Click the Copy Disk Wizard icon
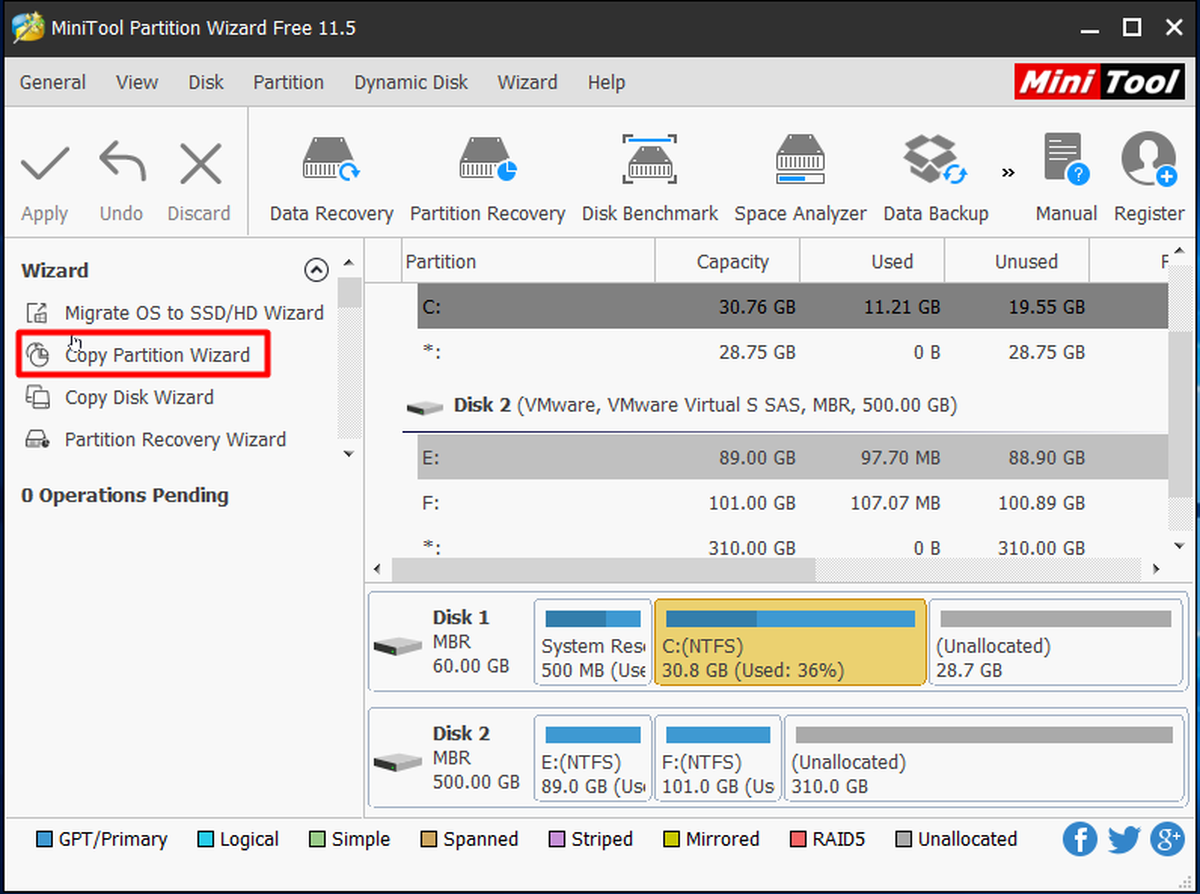 click(x=37, y=397)
